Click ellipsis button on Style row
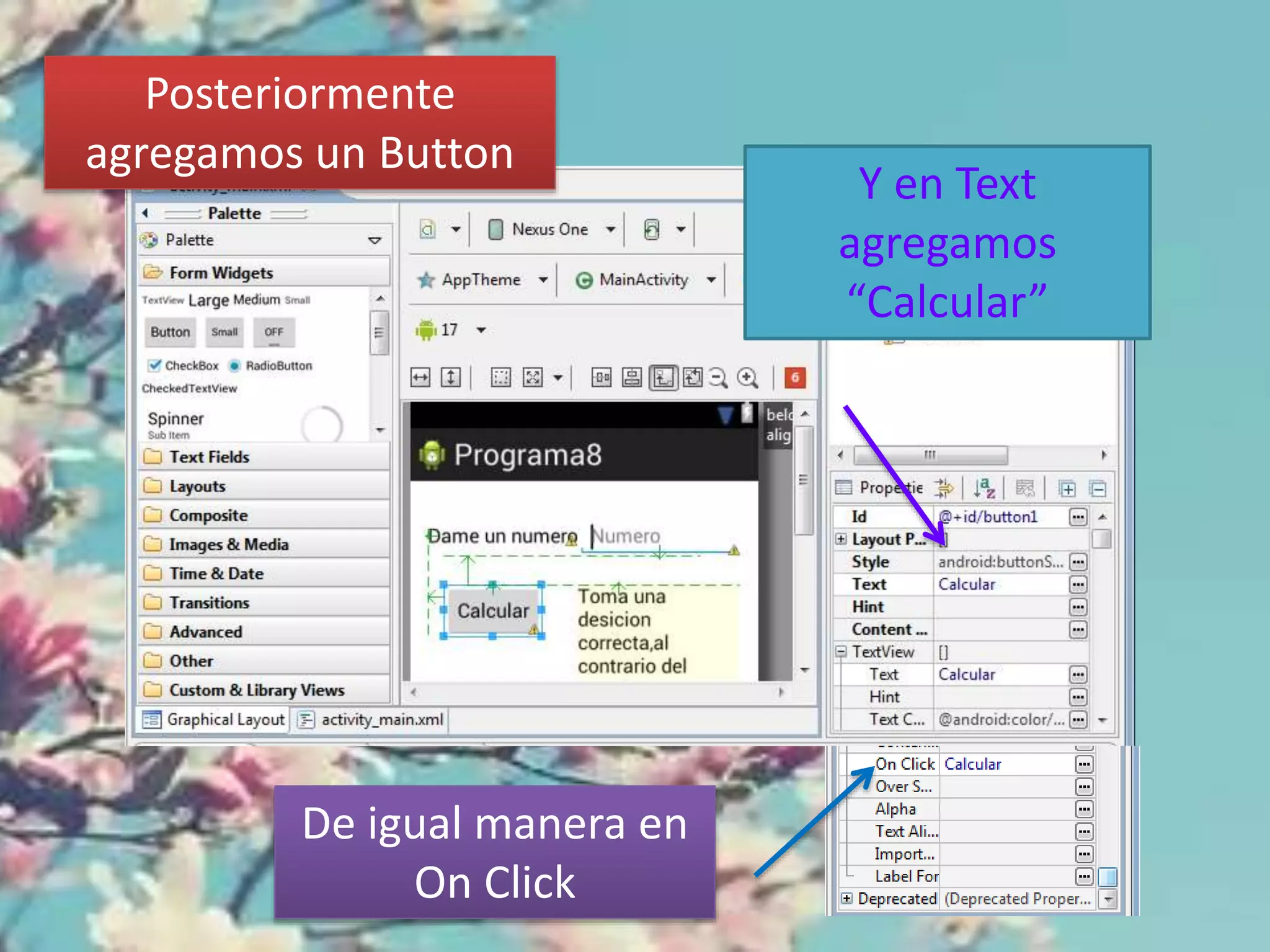Screen dimensions: 1270x952 (x=1078, y=562)
